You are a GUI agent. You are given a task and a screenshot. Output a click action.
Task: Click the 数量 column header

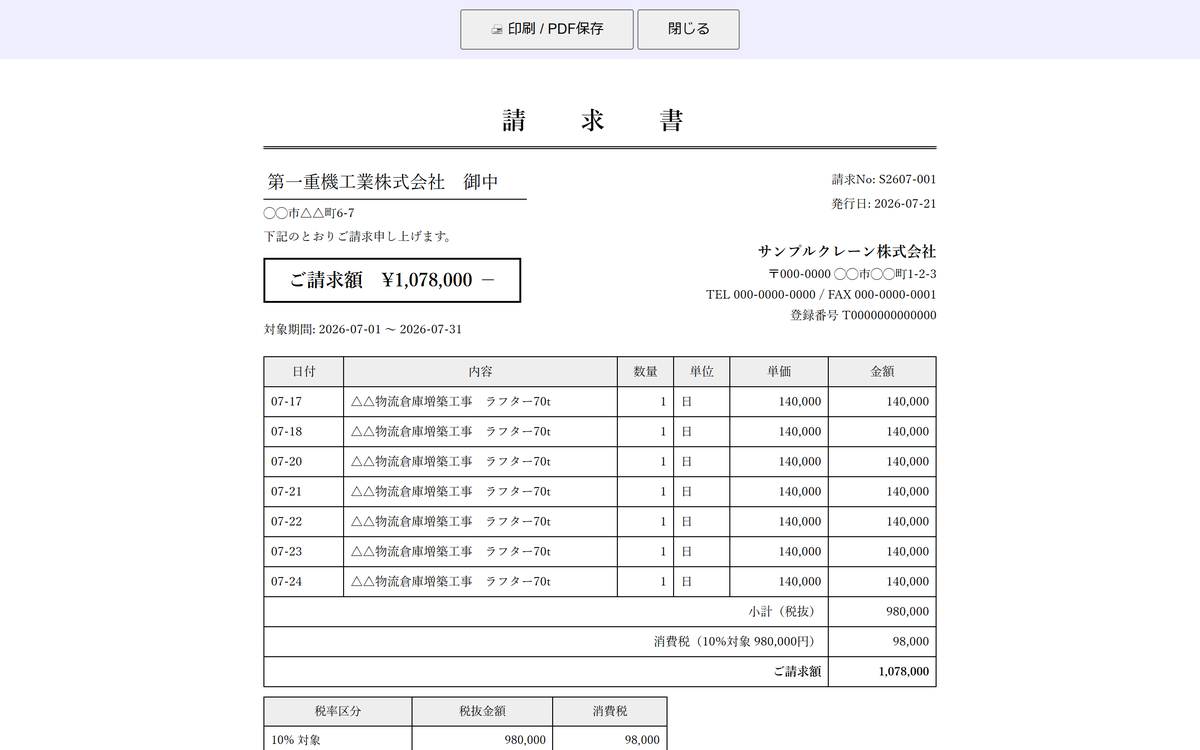(646, 371)
